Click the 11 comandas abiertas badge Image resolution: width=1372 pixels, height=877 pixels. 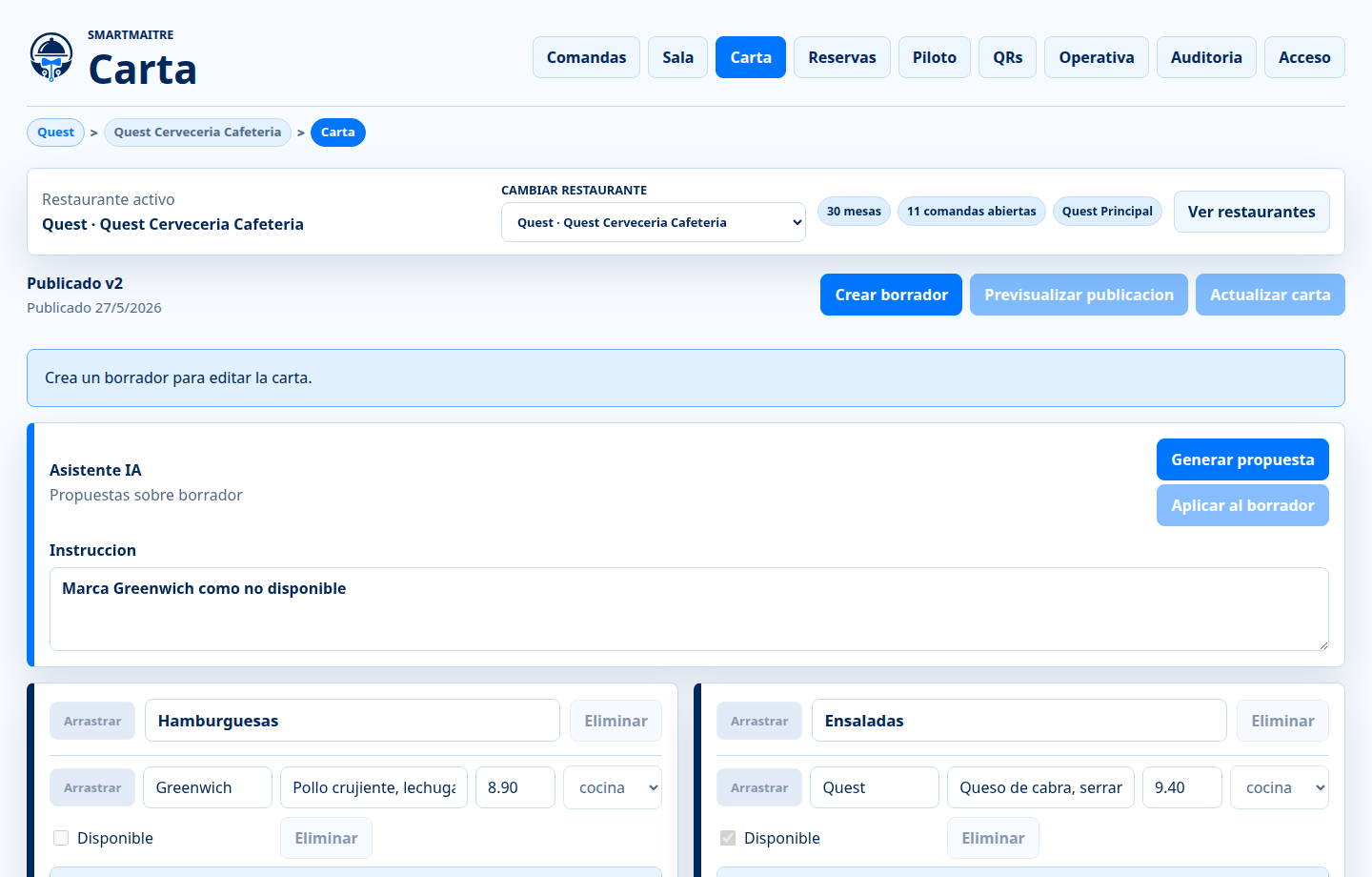[971, 212]
